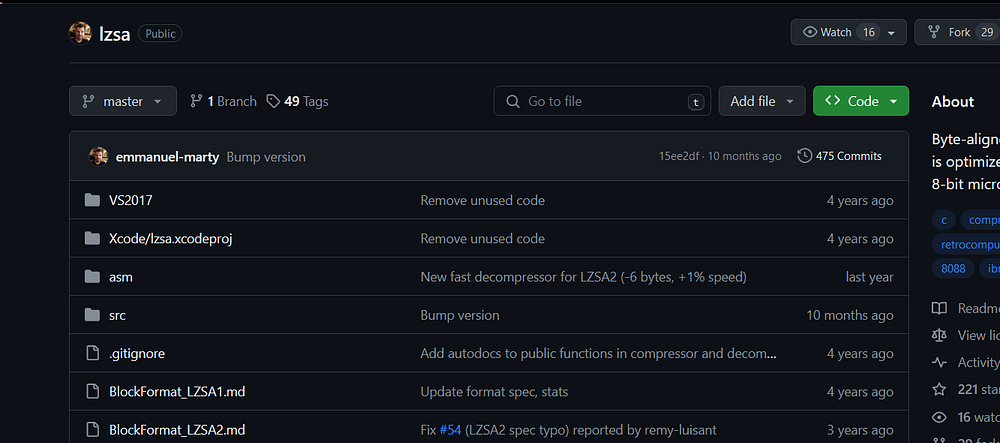
Task: Click the fork icon in Fork button
Action: (x=934, y=32)
